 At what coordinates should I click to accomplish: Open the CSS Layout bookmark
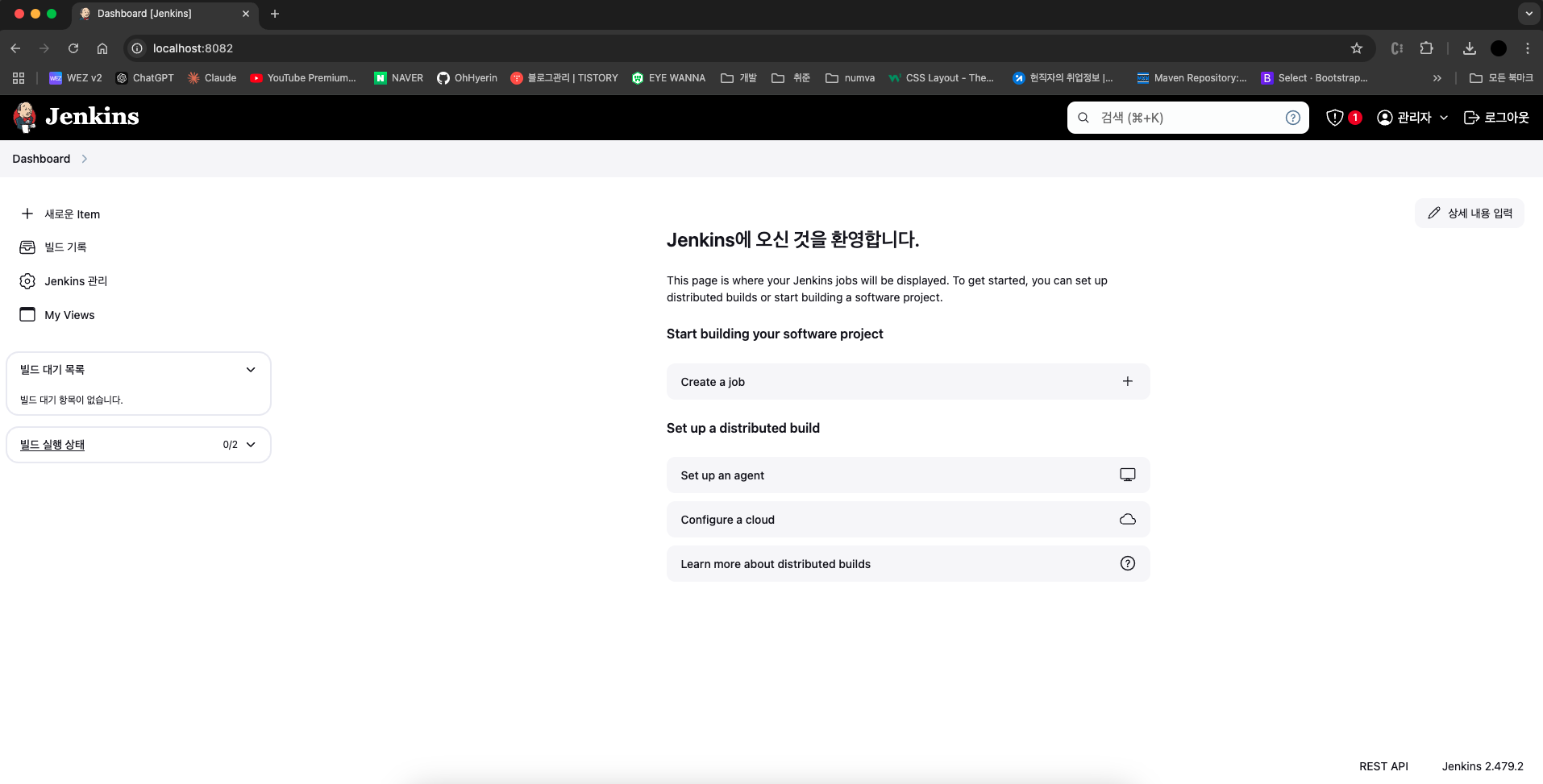tap(942, 78)
